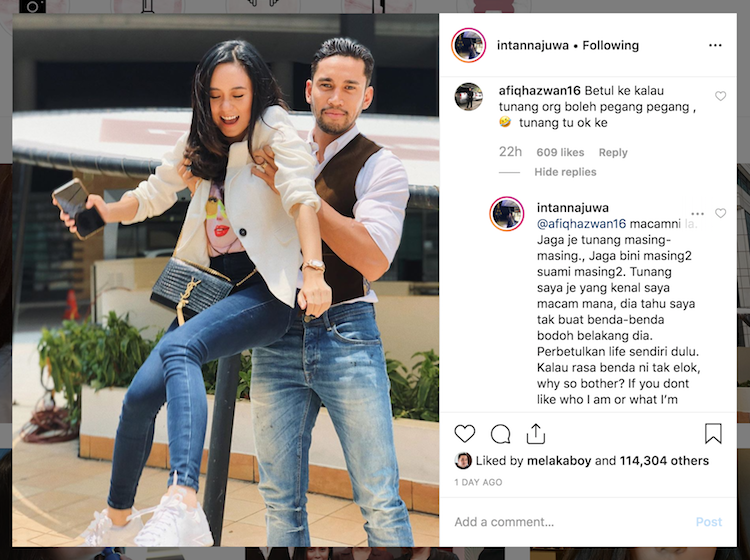Focus the Add a comment field
The image size is (750, 560).
point(569,522)
